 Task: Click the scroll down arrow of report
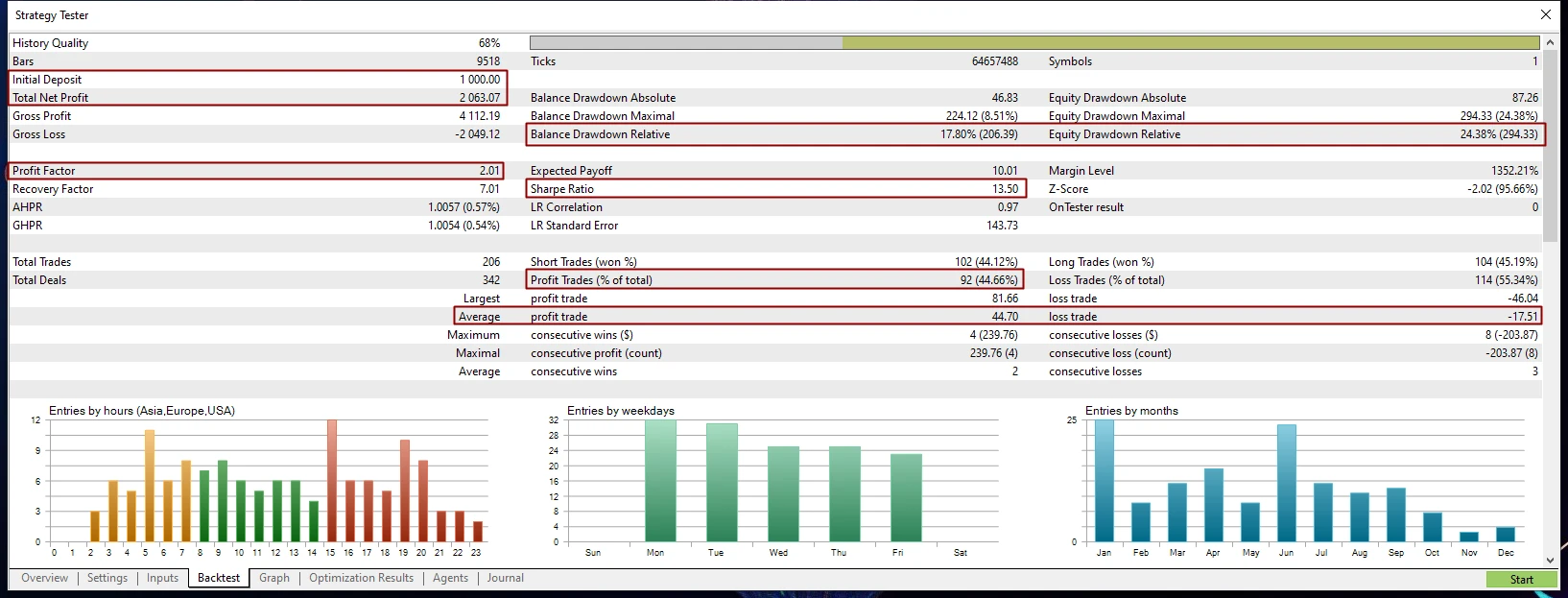tap(1550, 561)
